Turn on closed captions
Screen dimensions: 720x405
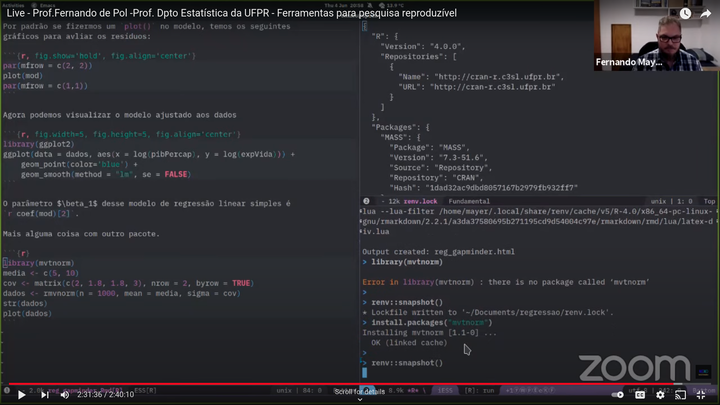(x=640, y=394)
